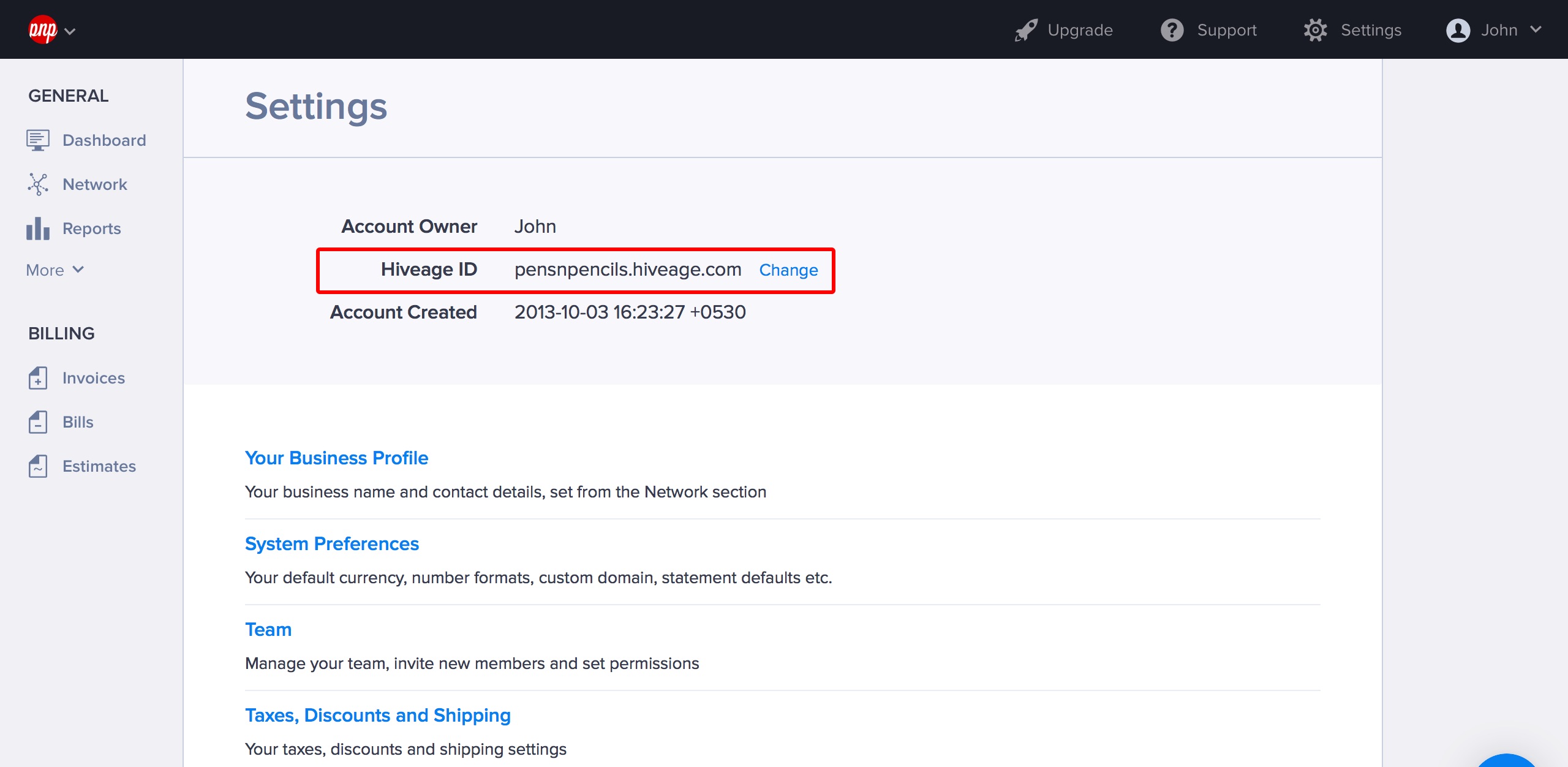This screenshot has height=767, width=1568.
Task: Open Your Business Profile settings
Action: (336, 458)
